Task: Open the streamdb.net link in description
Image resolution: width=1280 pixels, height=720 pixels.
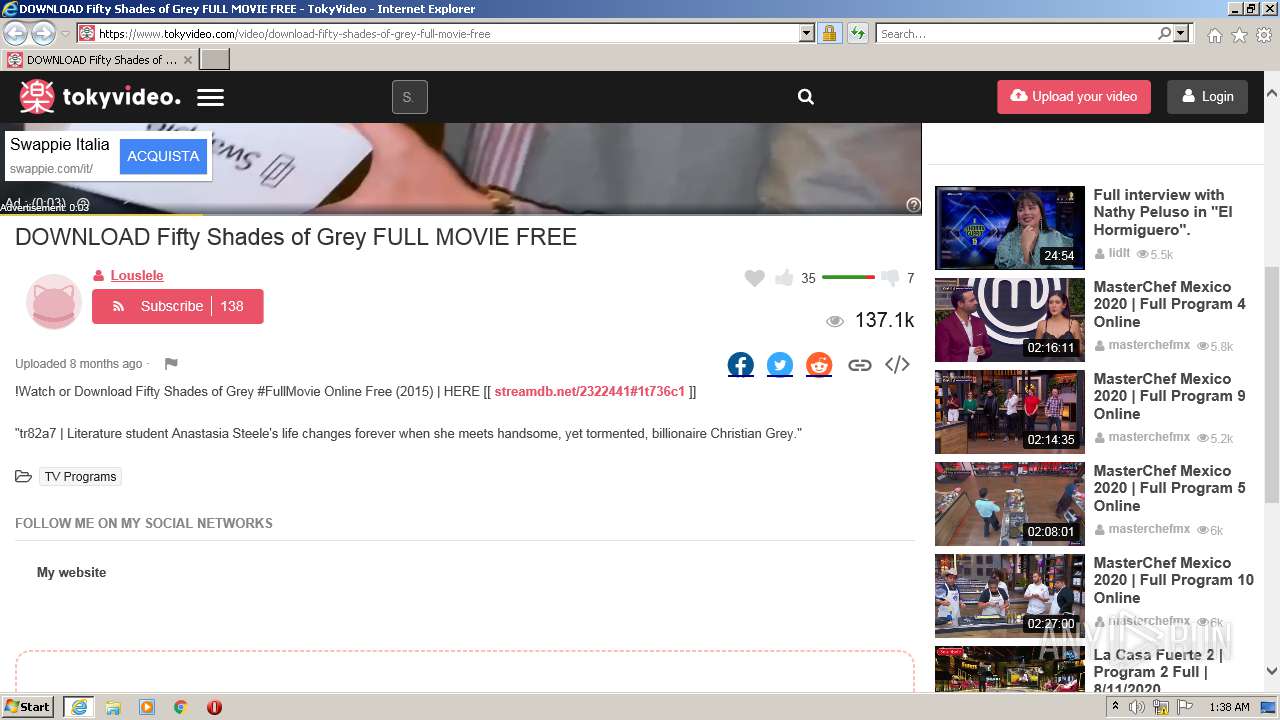Action: coord(589,391)
